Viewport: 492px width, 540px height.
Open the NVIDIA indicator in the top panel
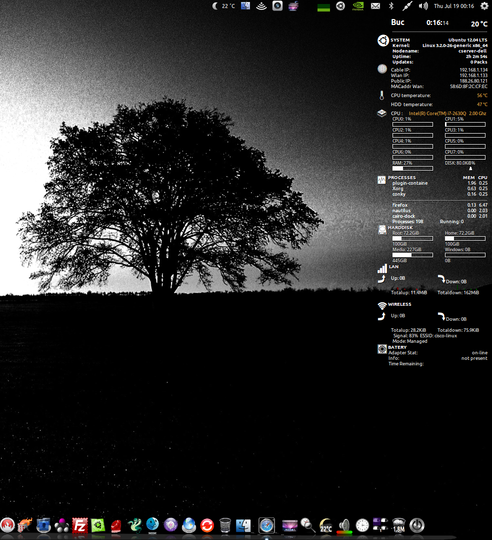[x=358, y=6]
